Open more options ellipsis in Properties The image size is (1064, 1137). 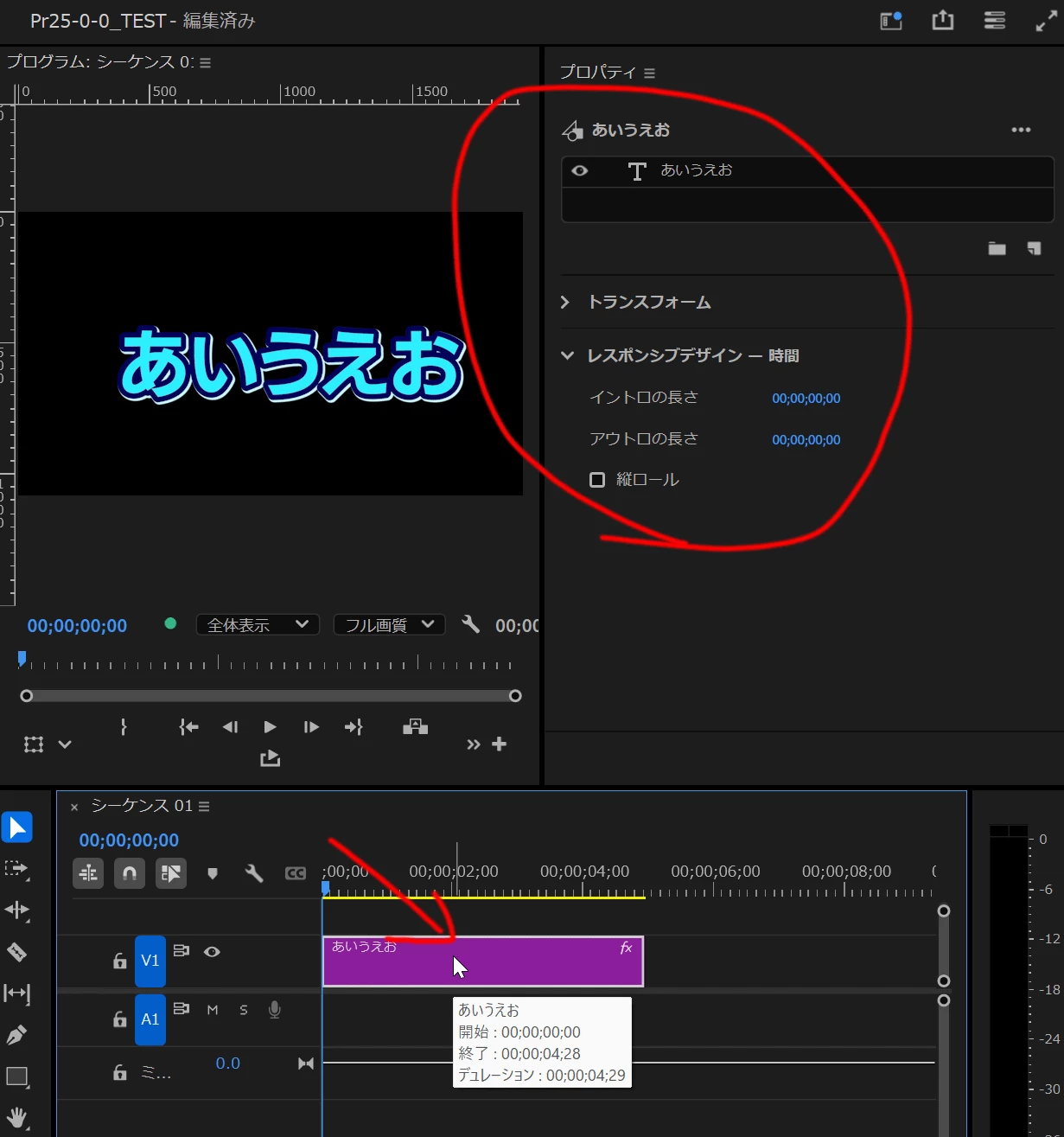click(1021, 130)
